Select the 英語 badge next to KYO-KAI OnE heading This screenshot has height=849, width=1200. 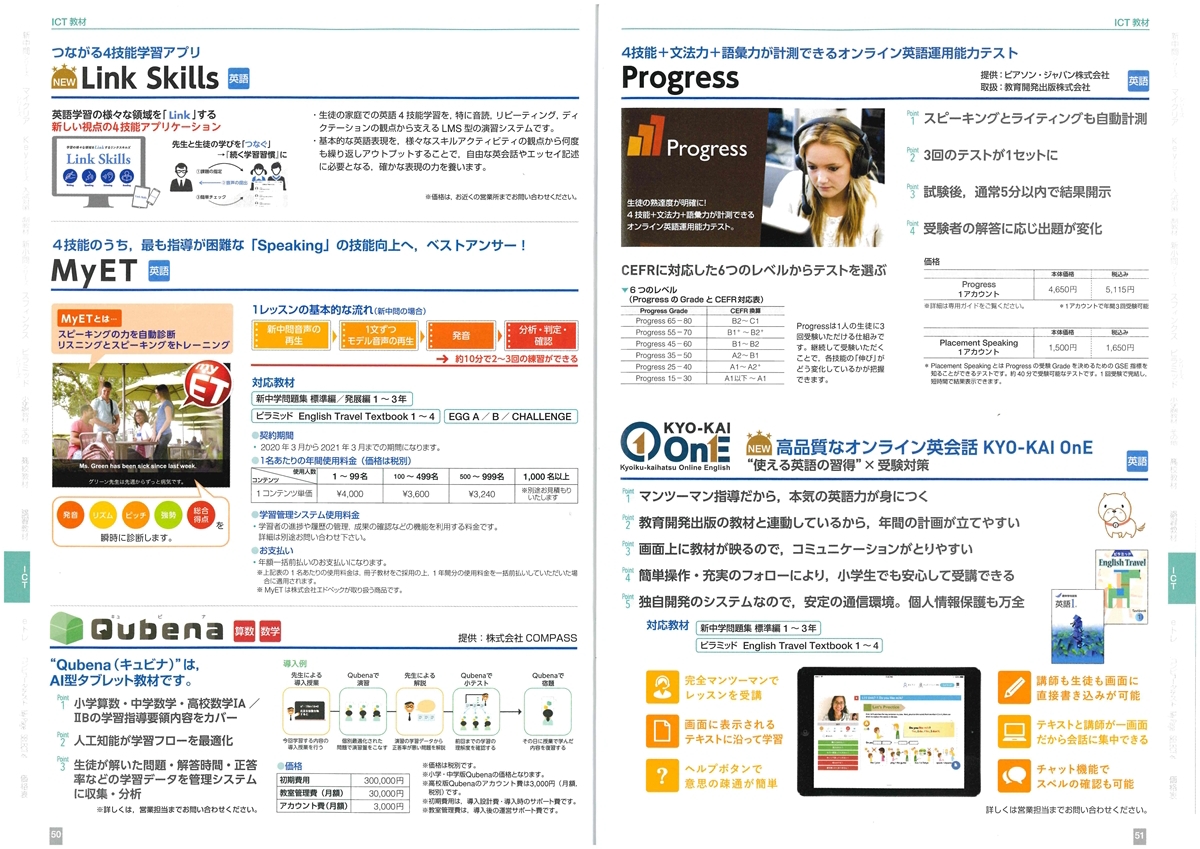1138,461
